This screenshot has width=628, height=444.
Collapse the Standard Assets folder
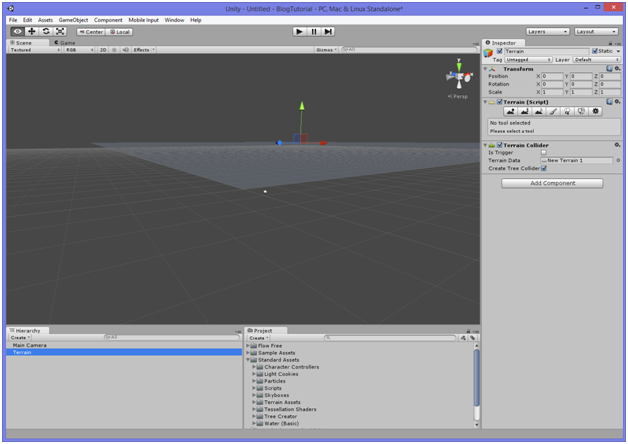click(248, 360)
